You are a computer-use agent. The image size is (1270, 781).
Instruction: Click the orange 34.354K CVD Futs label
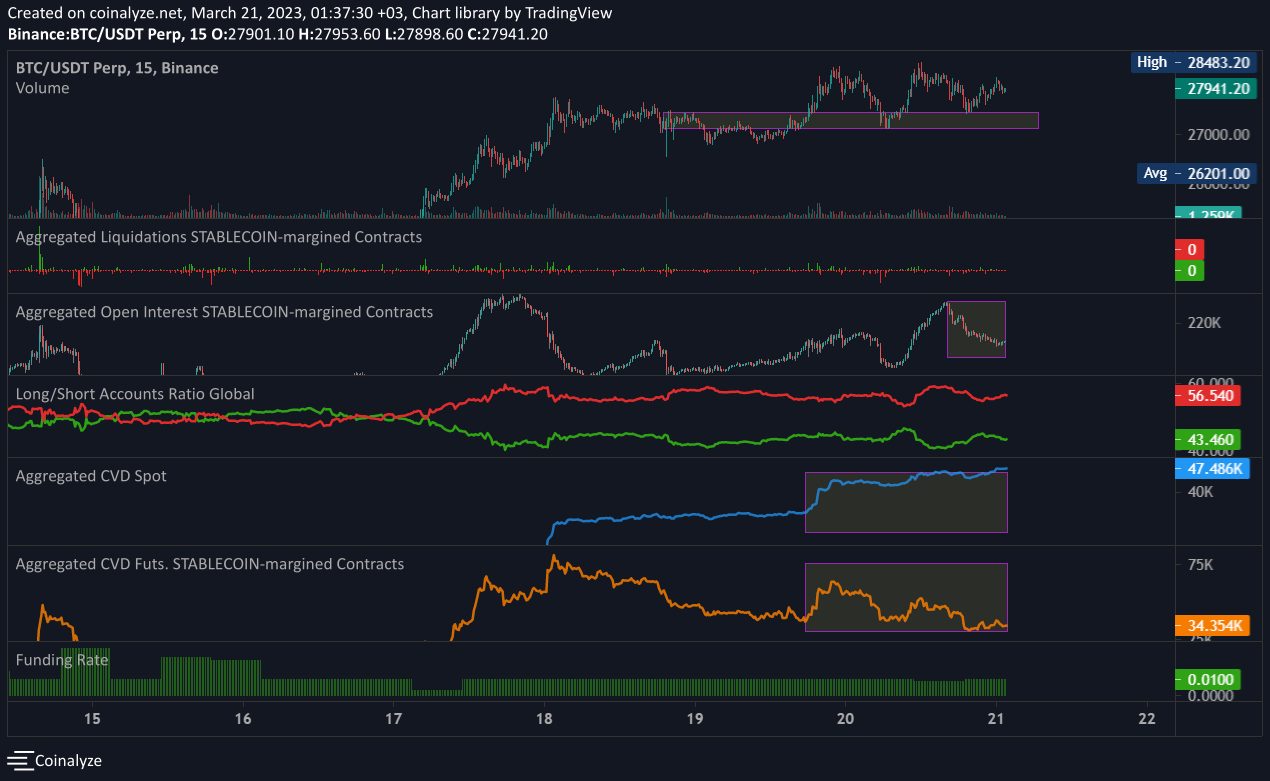1211,626
